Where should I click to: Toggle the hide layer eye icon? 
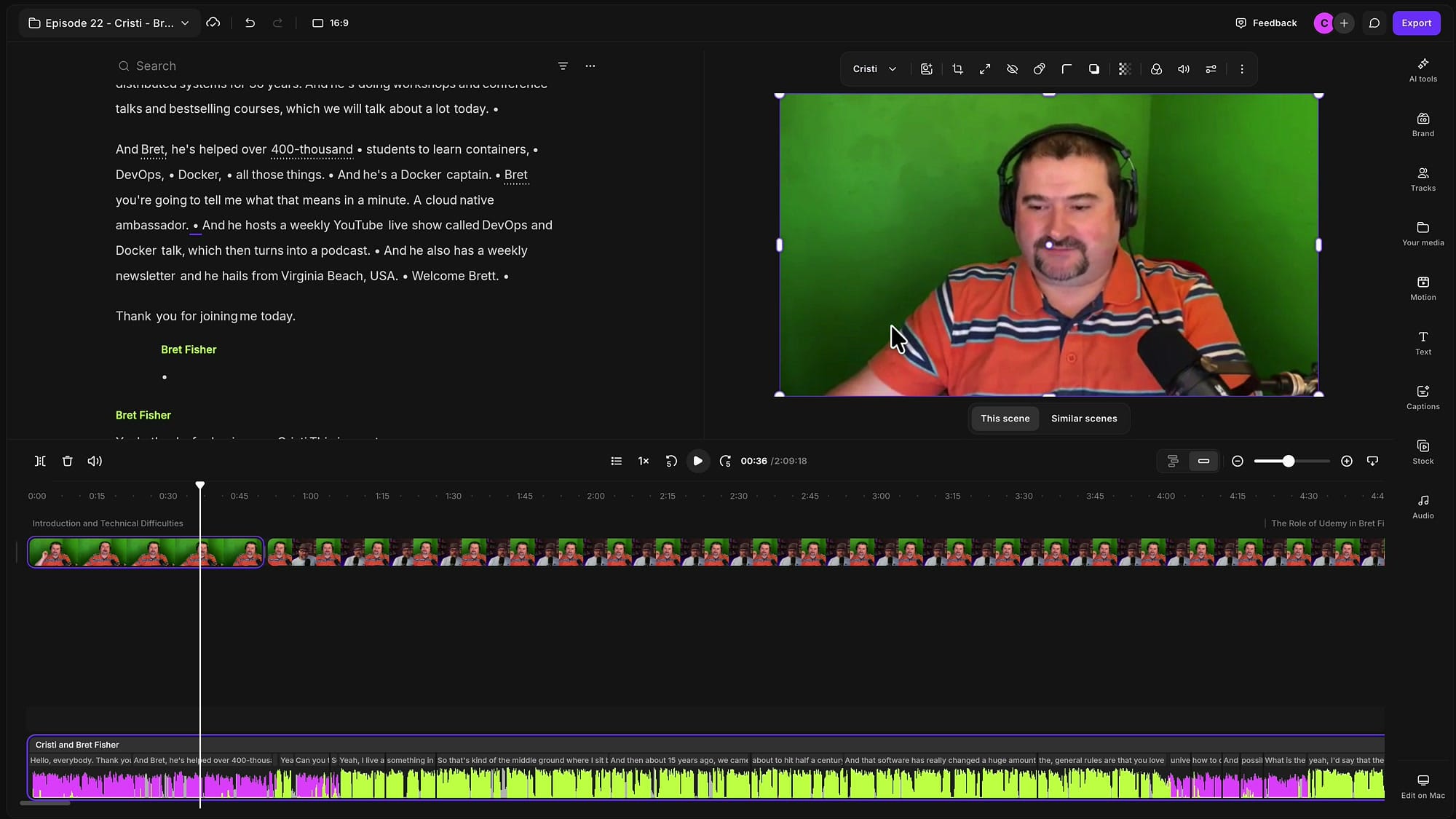click(1012, 69)
